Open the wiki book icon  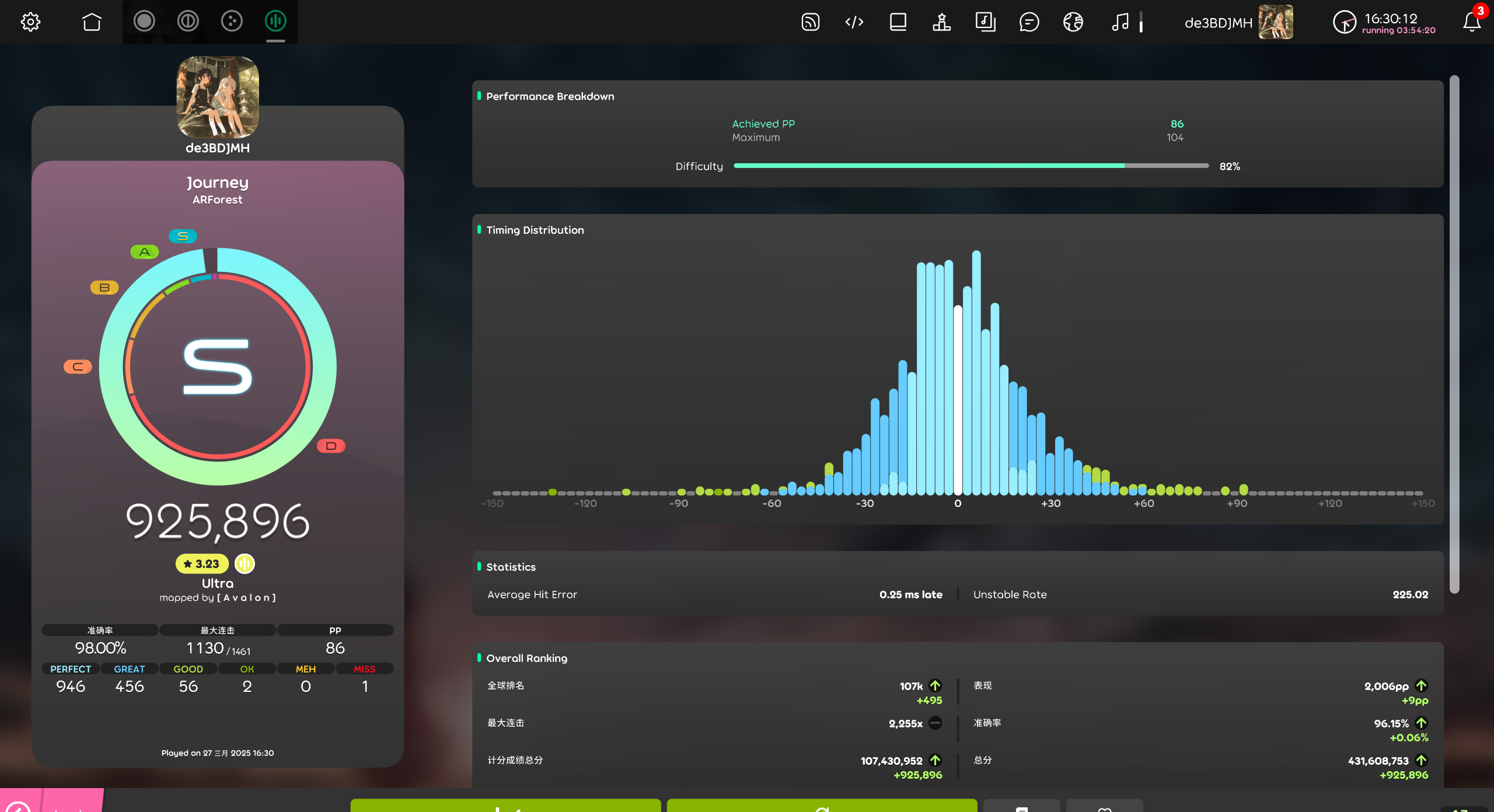898,22
